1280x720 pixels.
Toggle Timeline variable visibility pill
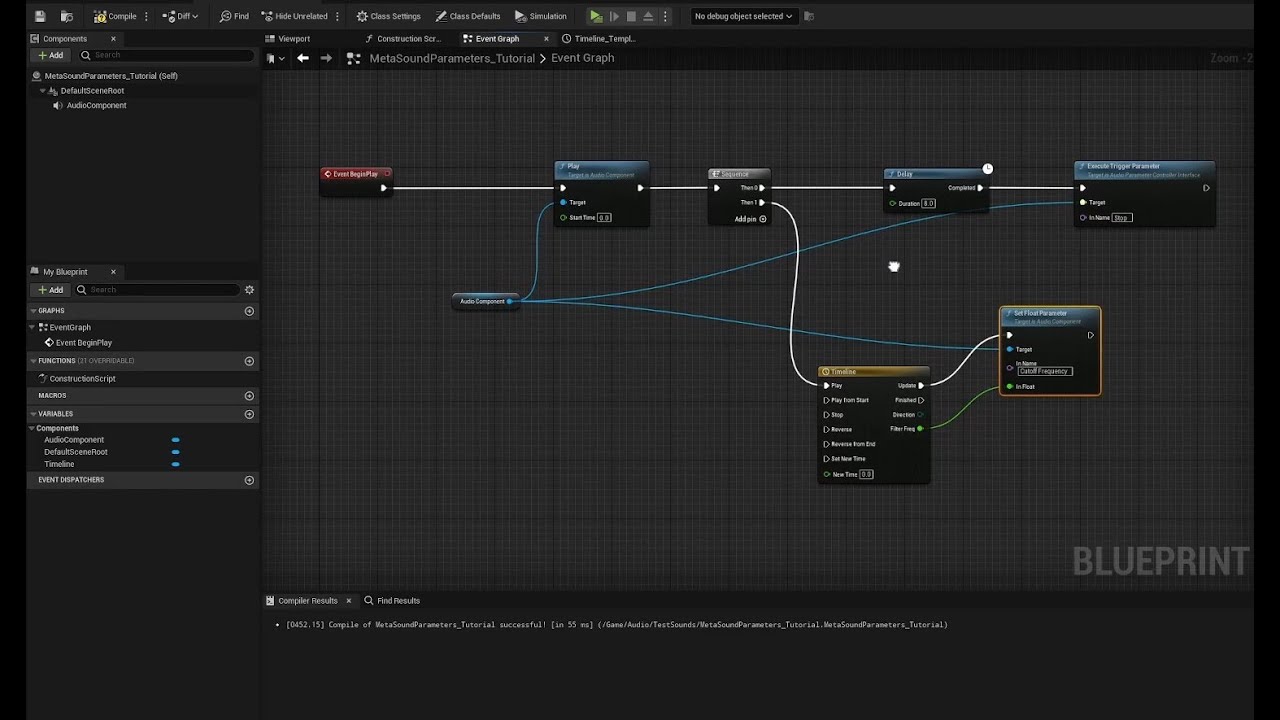click(176, 464)
